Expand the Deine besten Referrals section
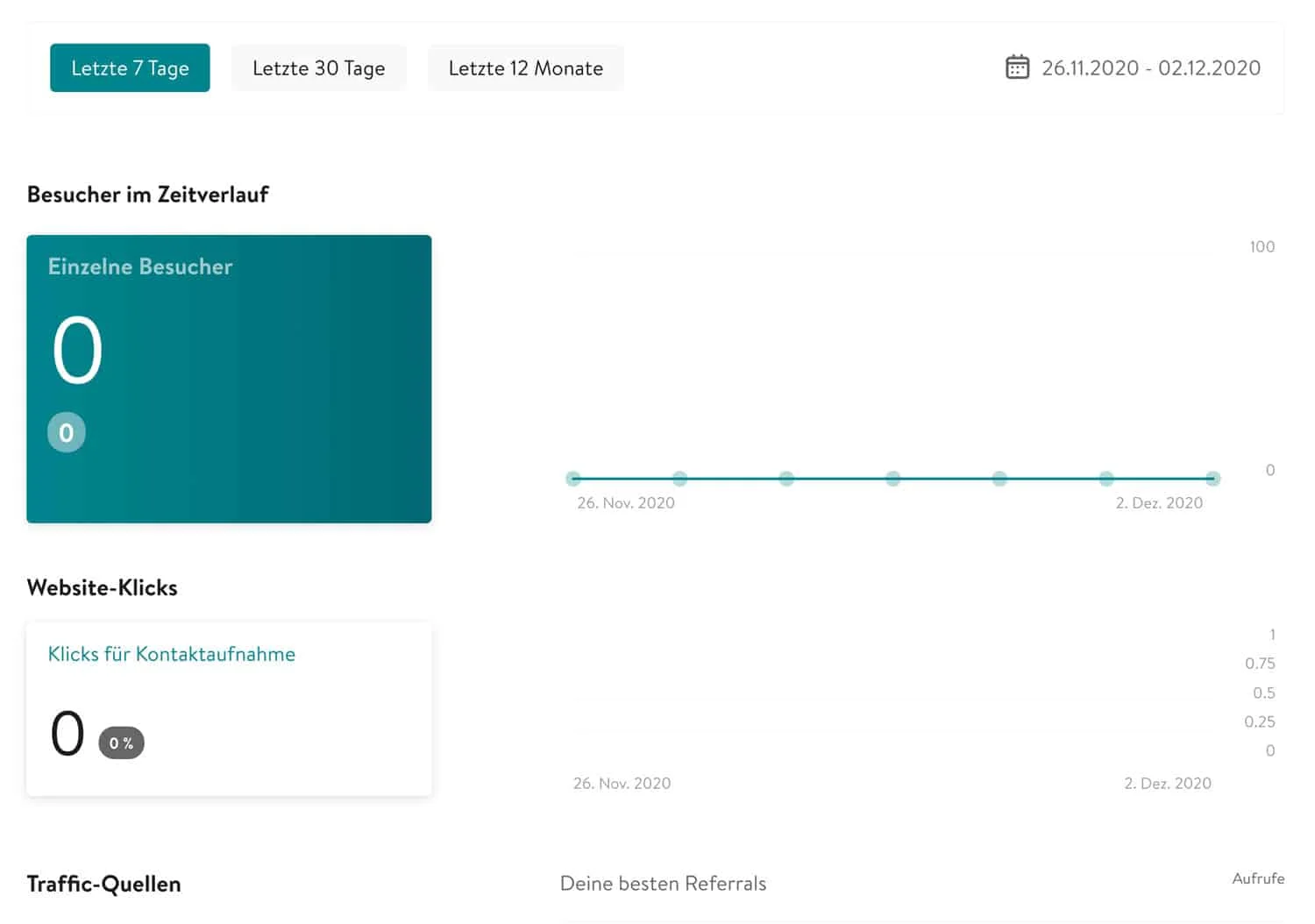Screen dimensions: 1315x924 (x=663, y=884)
